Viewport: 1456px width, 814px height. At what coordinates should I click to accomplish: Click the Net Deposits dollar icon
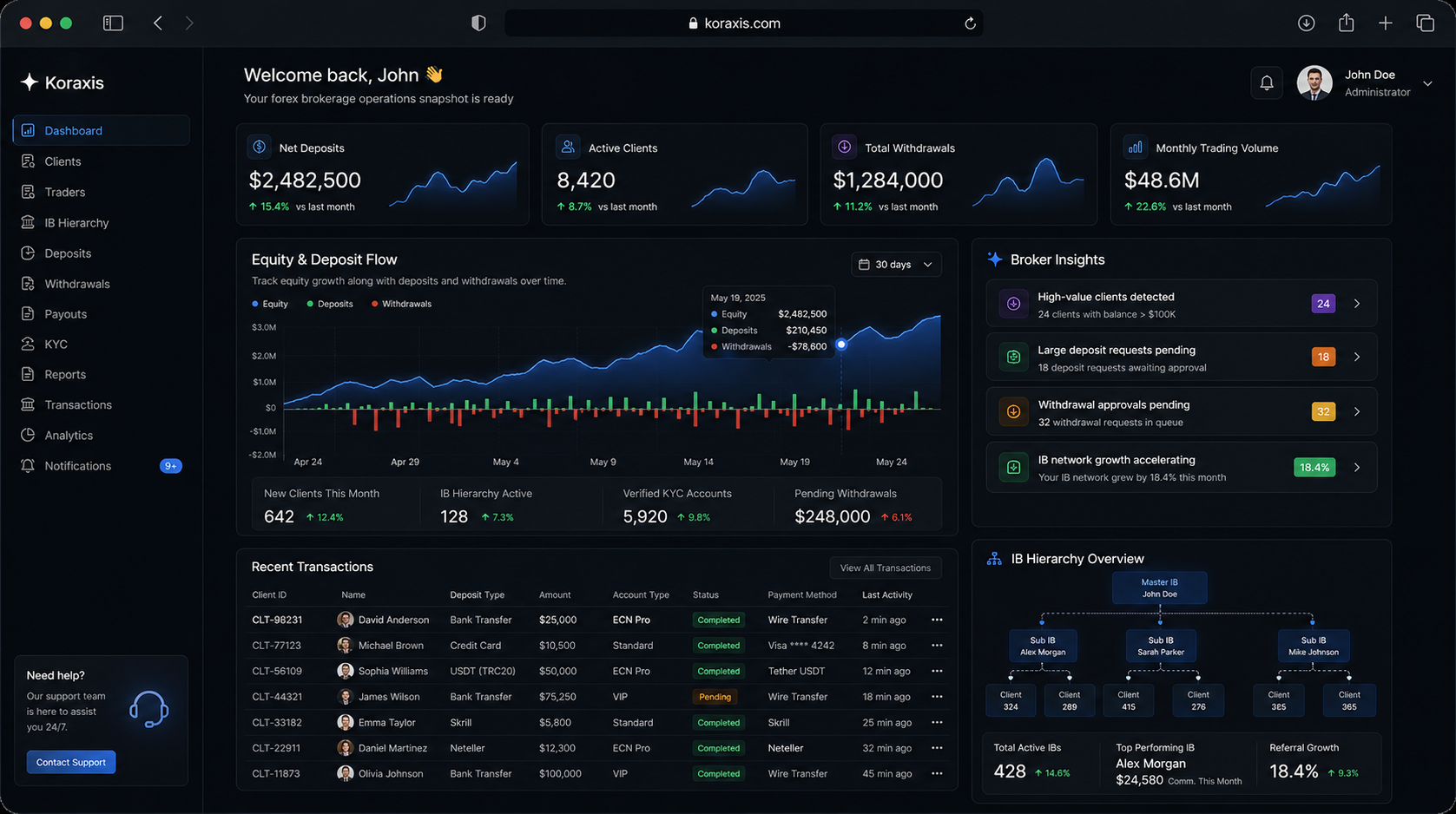260,148
